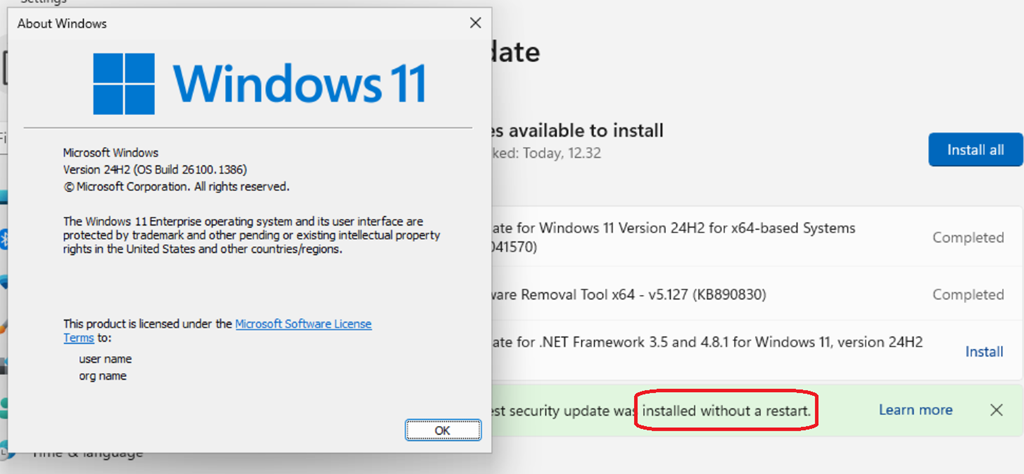
Task: Open the Microsoft Software License Terms link
Action: point(303,324)
